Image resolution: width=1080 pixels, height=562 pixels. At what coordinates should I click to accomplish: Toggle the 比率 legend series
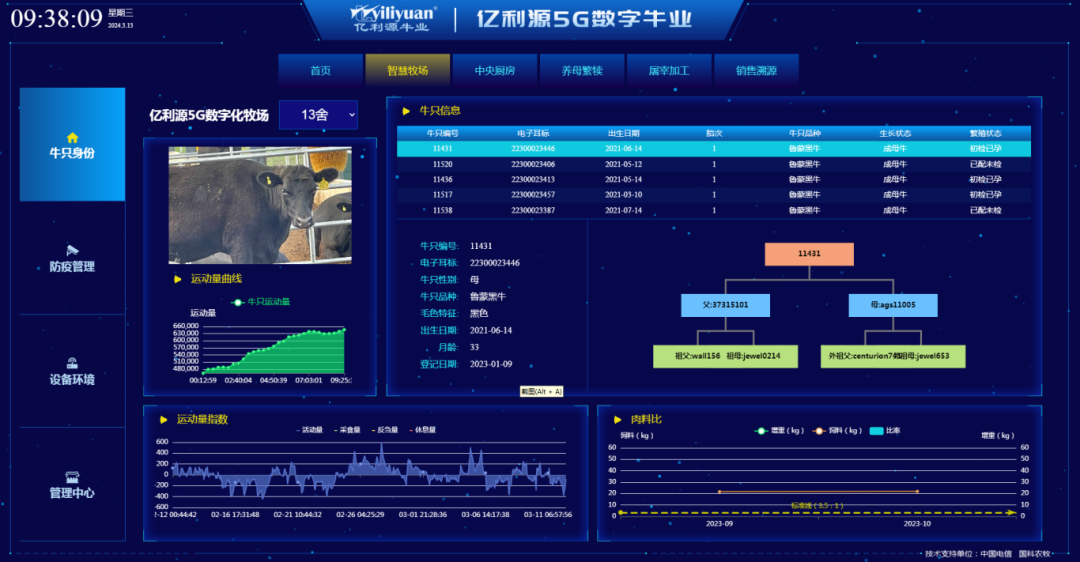coord(885,430)
